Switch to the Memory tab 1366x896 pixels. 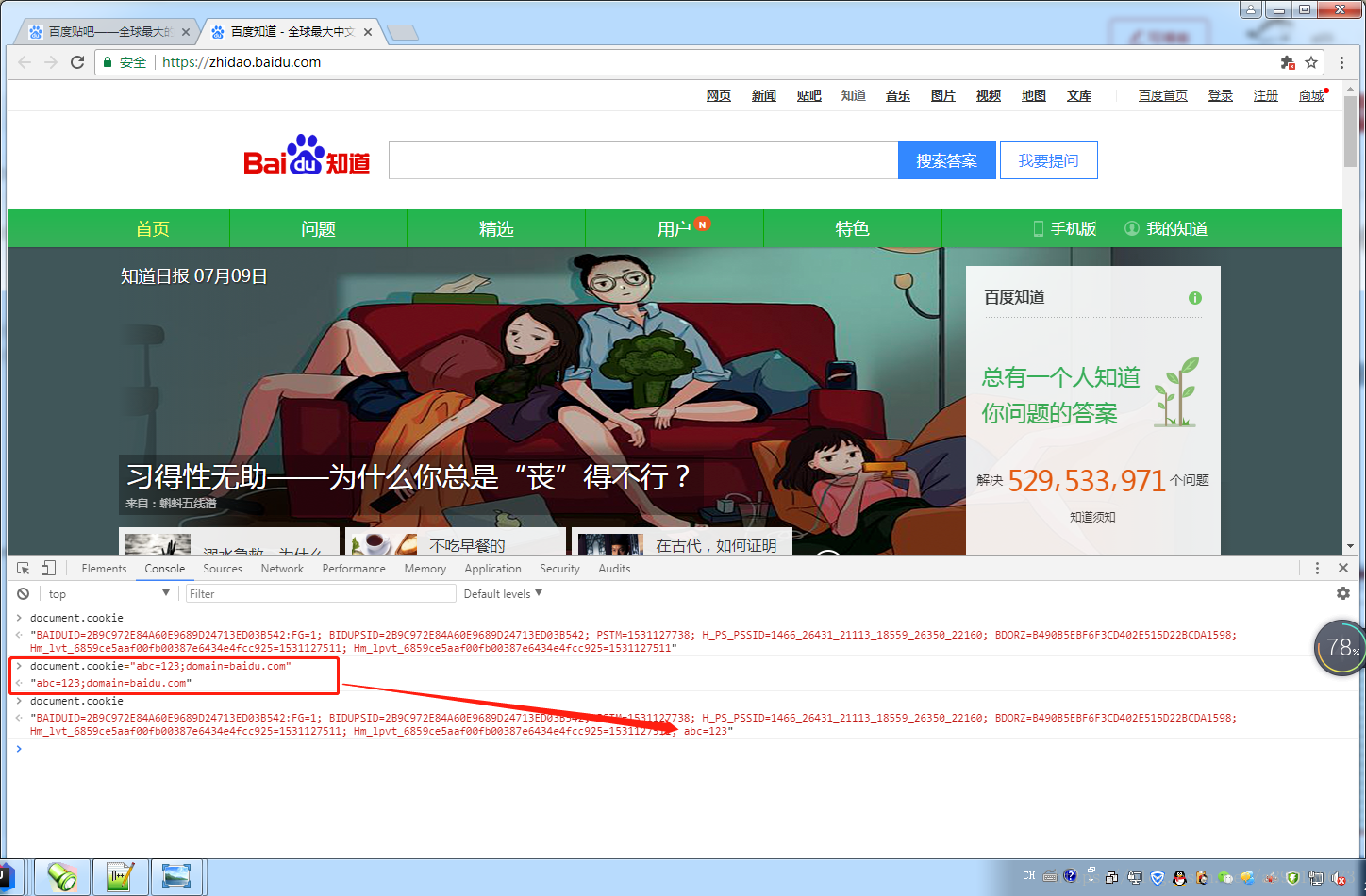point(425,568)
